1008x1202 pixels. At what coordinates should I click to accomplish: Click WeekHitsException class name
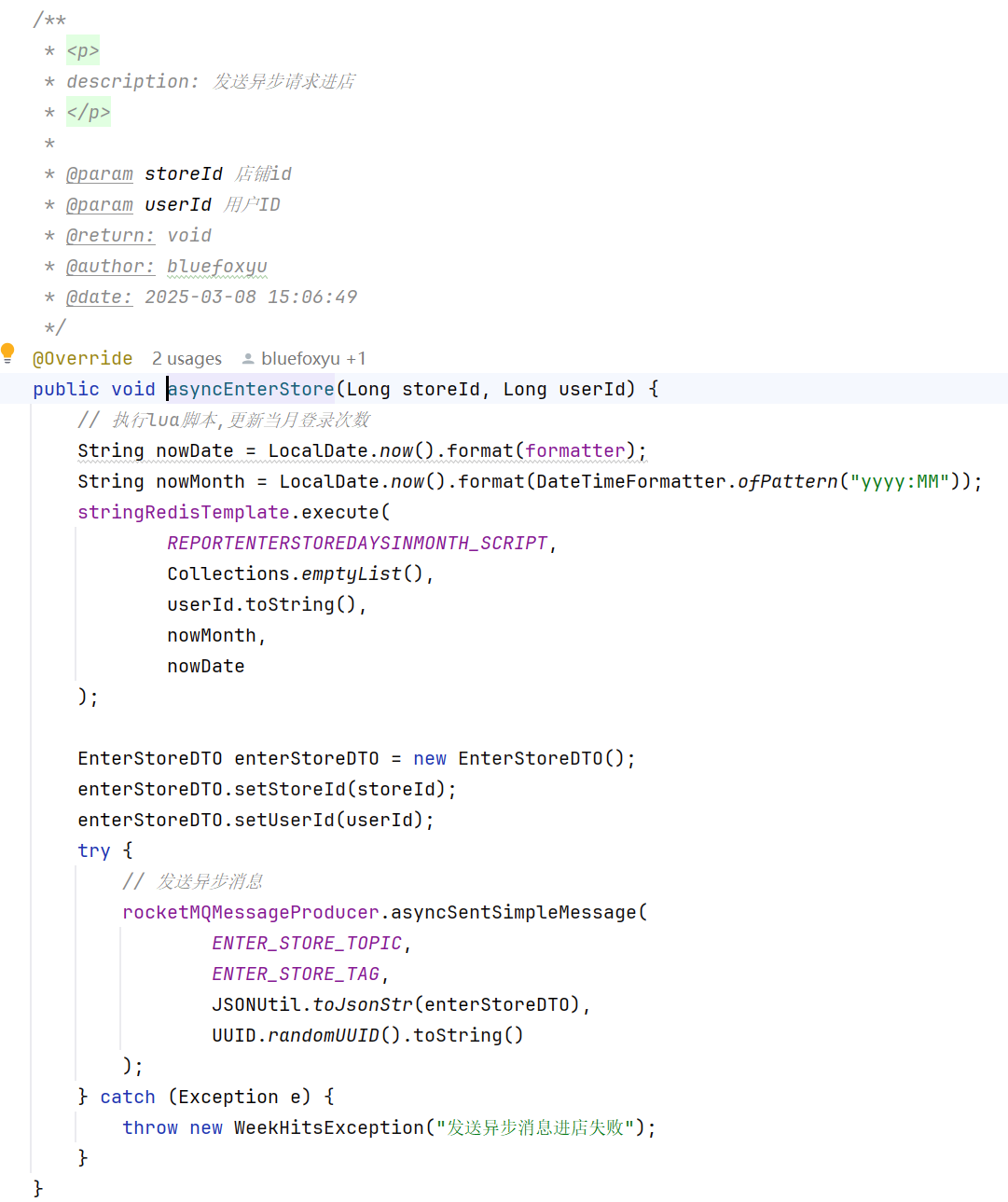click(329, 1128)
